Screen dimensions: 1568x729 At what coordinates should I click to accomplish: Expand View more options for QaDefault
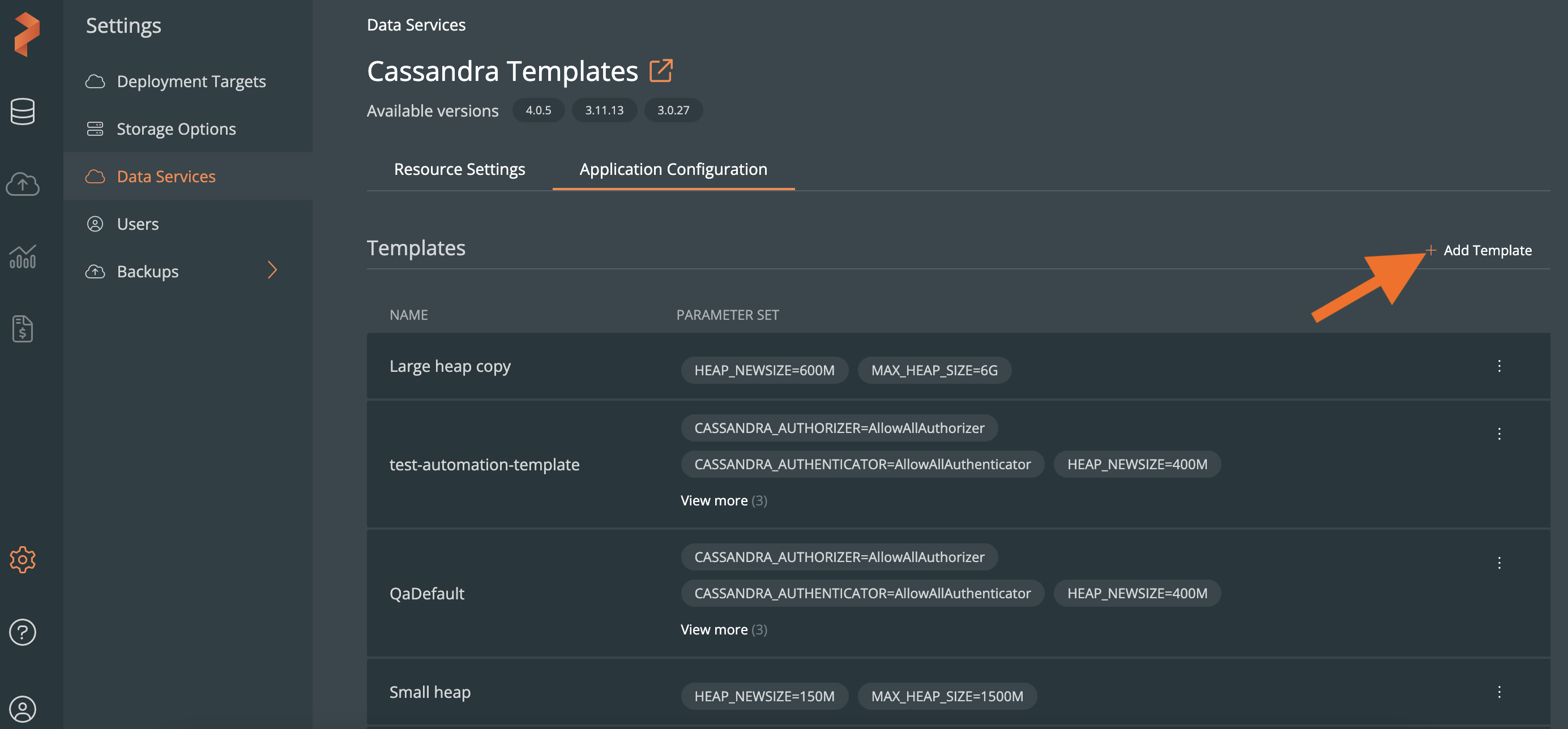tap(722, 627)
